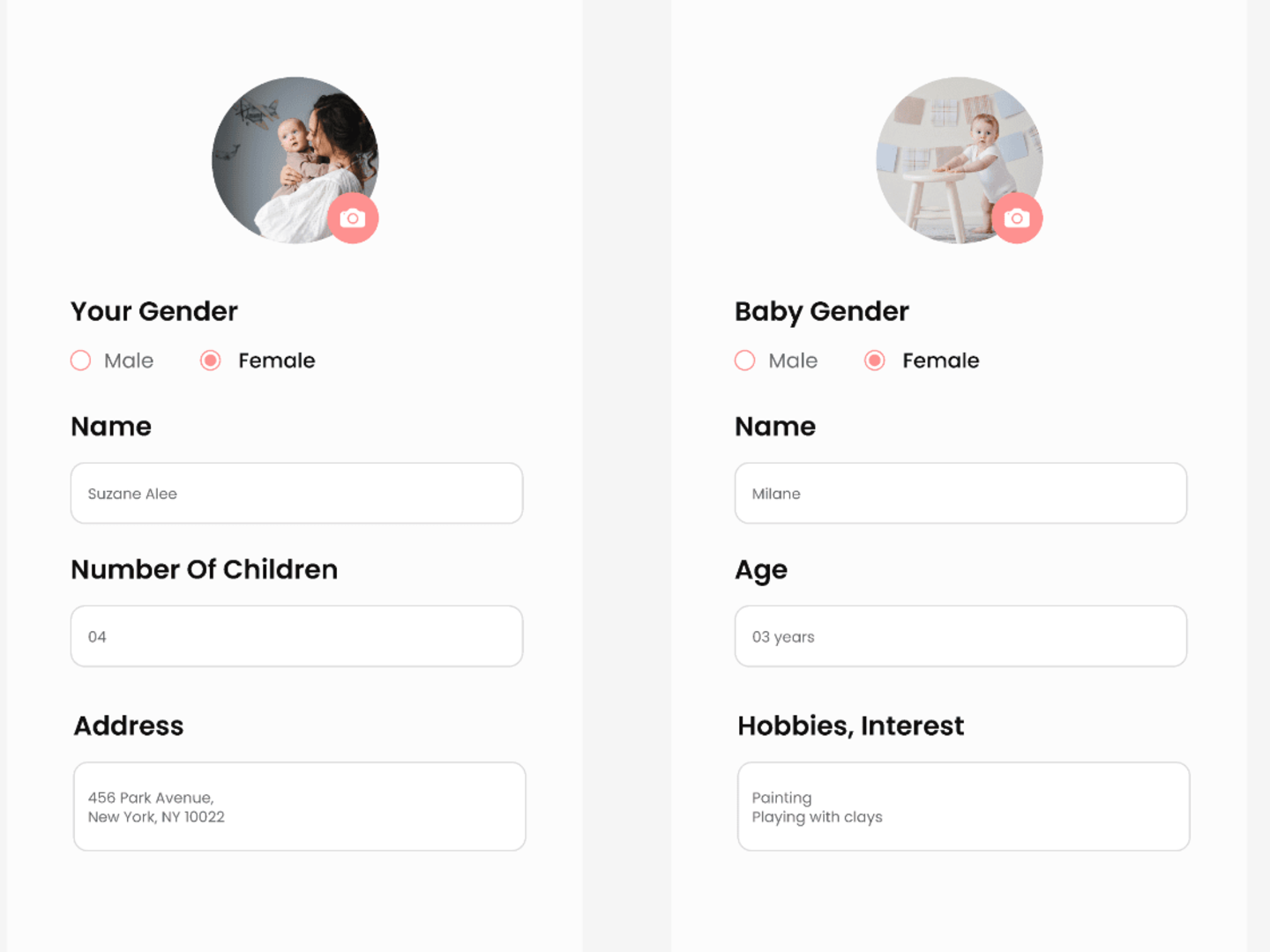Viewport: 1270px width, 952px height.
Task: Click the Your Gender heading
Action: pyautogui.click(x=154, y=311)
